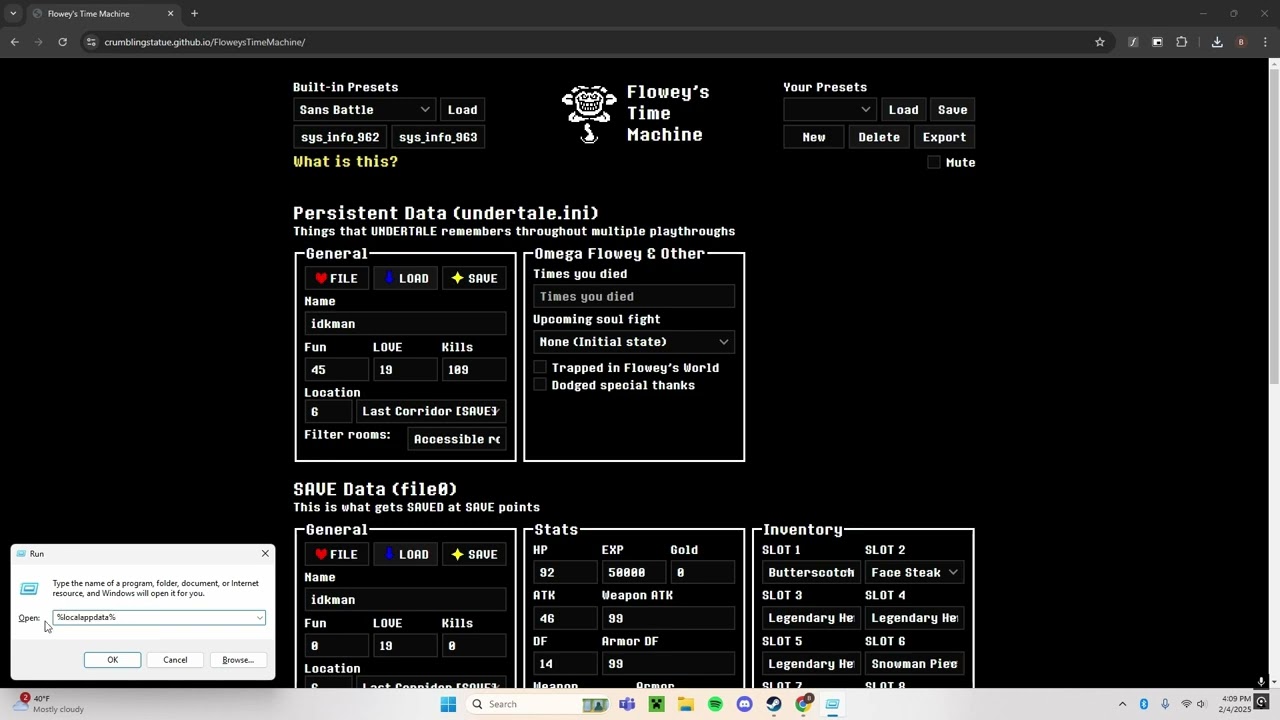Load the built-in preset
The width and height of the screenshot is (1280, 720).
(x=462, y=110)
